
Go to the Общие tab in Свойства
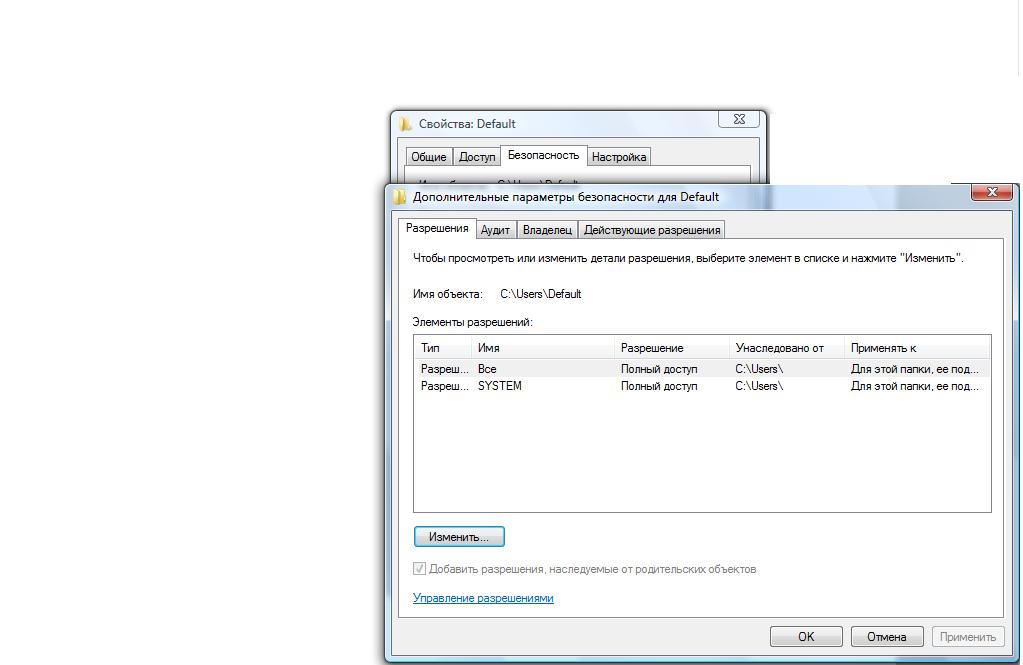click(x=428, y=157)
